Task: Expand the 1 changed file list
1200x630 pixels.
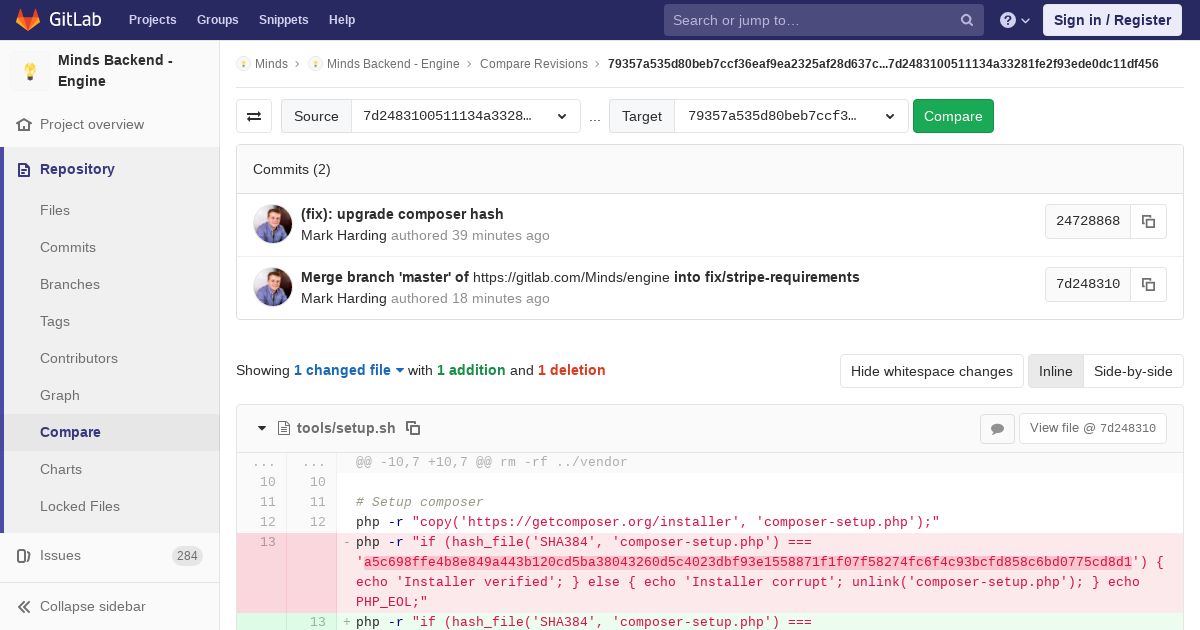Action: pos(349,370)
